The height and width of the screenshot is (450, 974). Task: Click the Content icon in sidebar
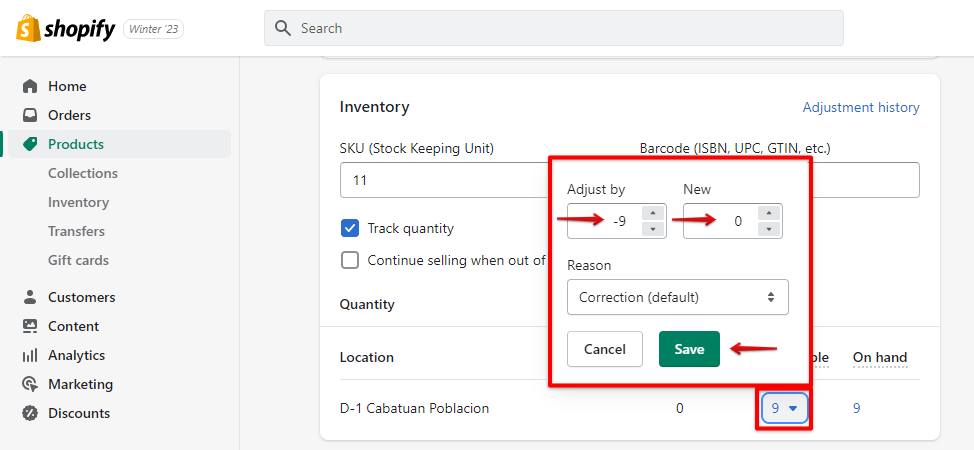pos(30,326)
